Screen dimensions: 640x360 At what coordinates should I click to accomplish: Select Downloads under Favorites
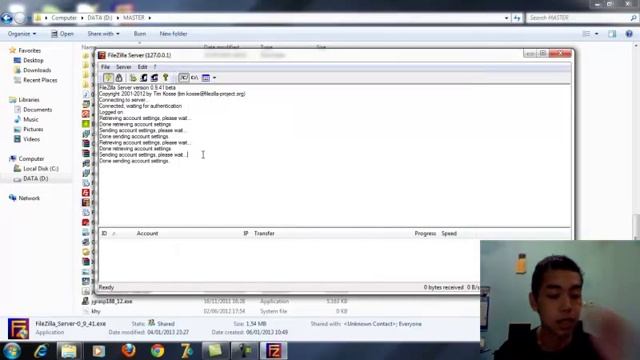pyautogui.click(x=32, y=70)
